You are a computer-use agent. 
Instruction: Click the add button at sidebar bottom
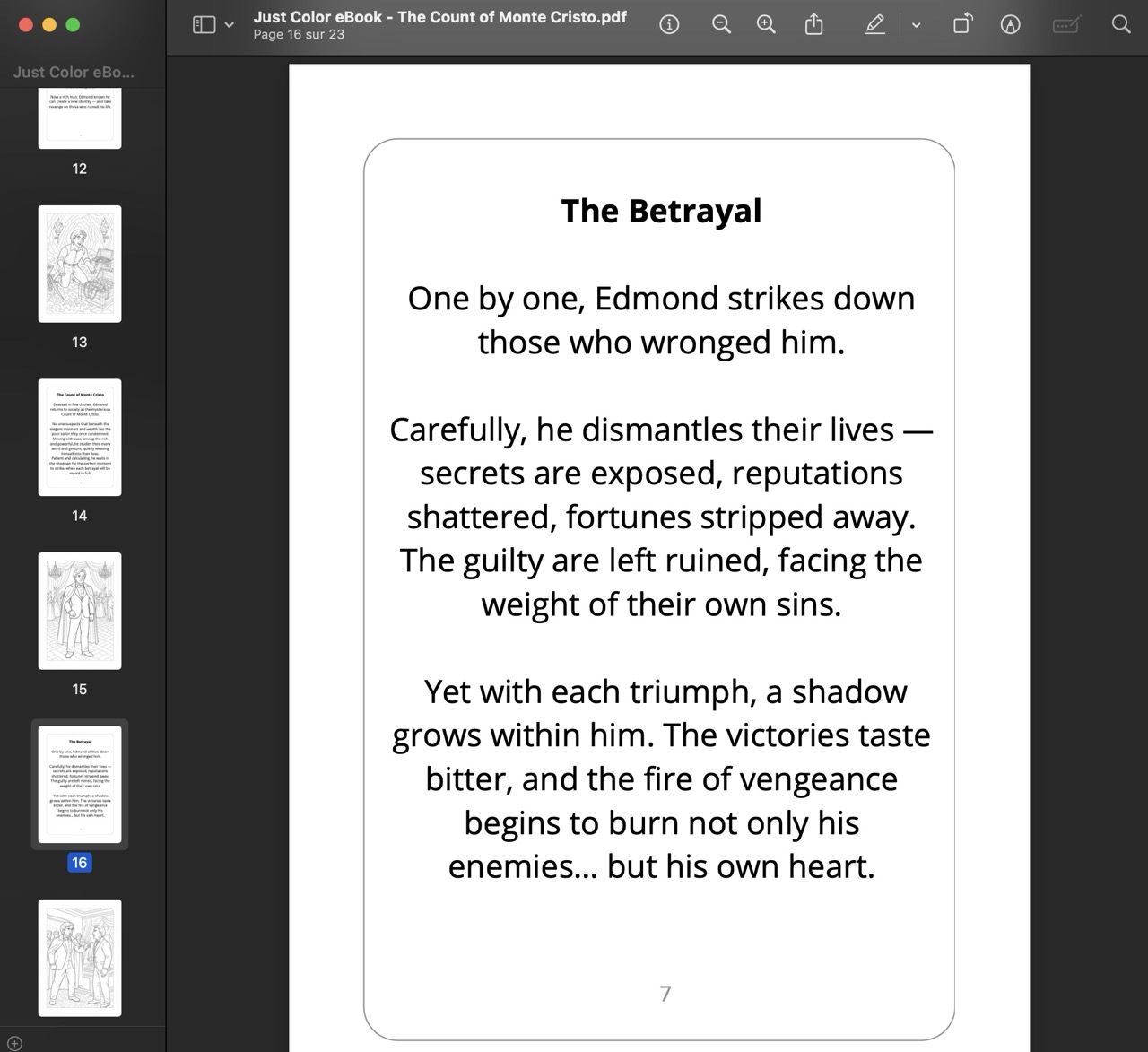pyautogui.click(x=14, y=1043)
